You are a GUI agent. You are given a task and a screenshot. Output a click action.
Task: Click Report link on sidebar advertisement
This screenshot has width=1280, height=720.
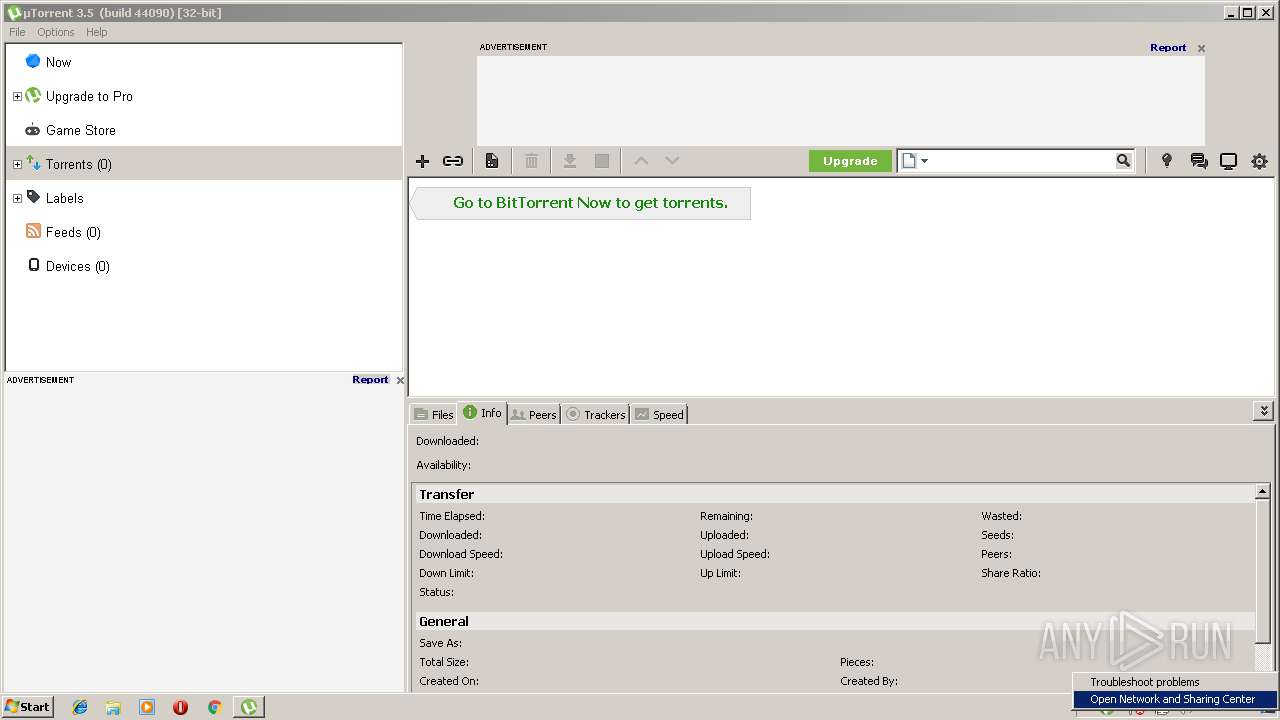pyautogui.click(x=370, y=379)
